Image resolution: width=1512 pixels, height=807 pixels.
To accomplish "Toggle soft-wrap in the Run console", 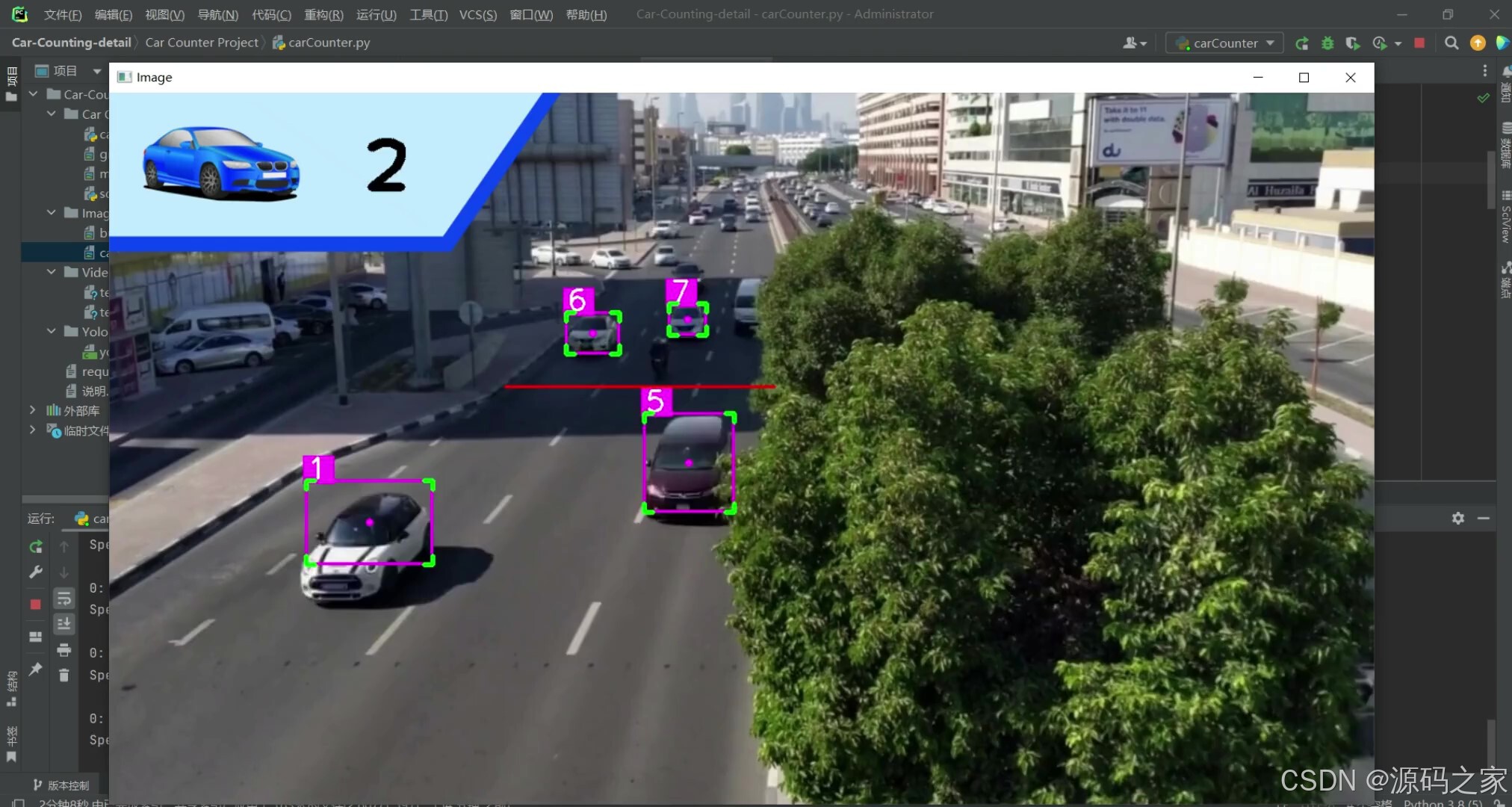I will pos(64,598).
